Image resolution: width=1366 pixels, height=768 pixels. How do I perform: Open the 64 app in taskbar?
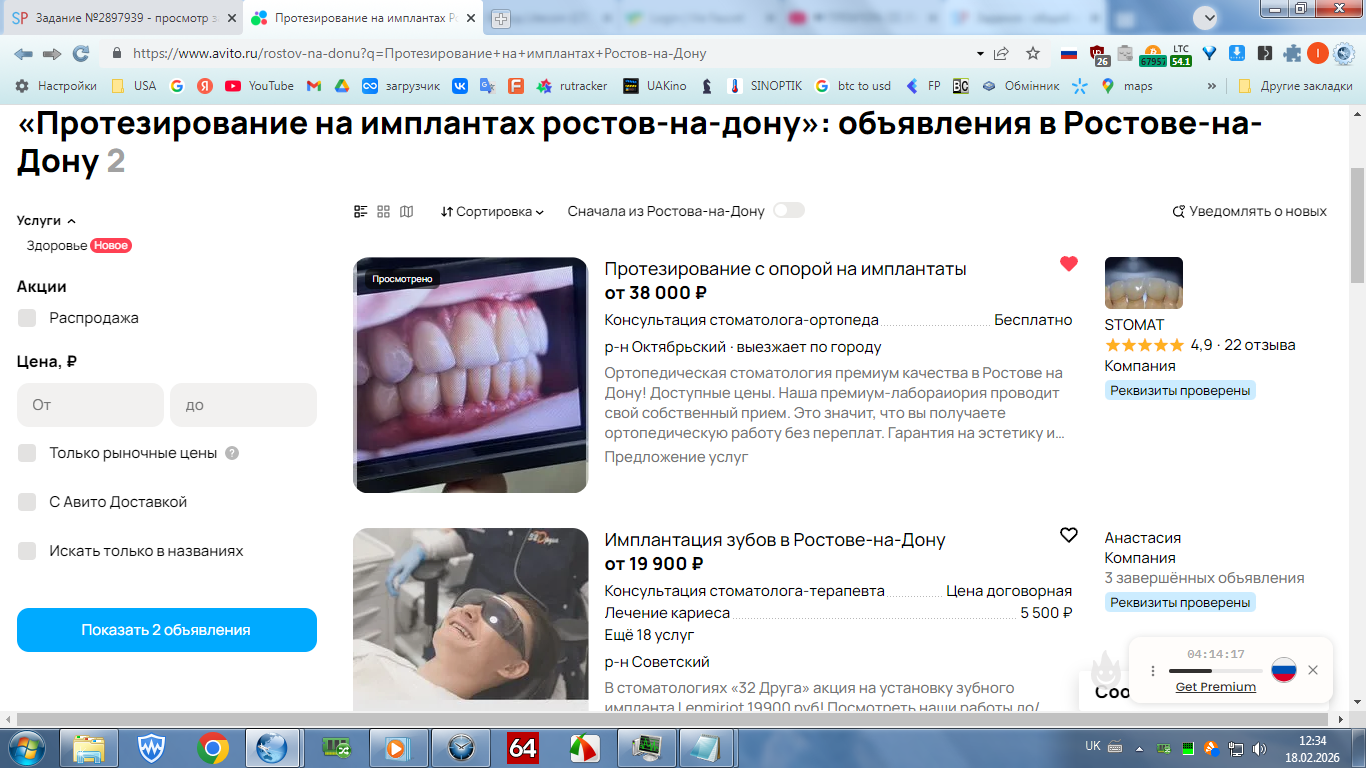click(523, 748)
